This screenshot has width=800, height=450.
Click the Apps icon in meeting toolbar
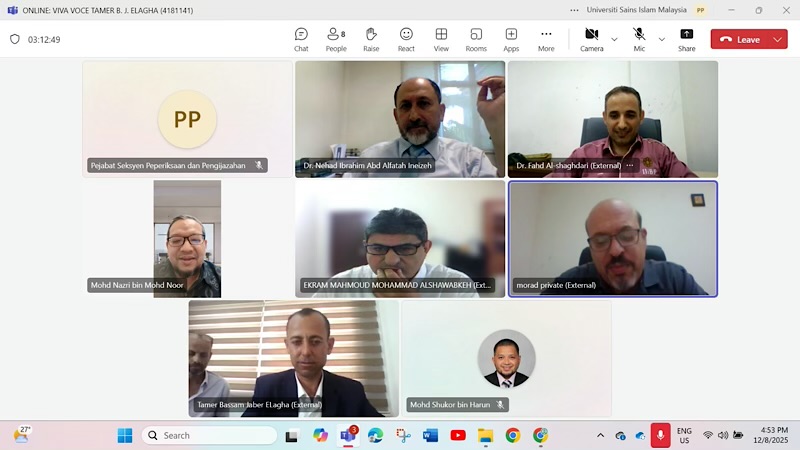point(511,39)
